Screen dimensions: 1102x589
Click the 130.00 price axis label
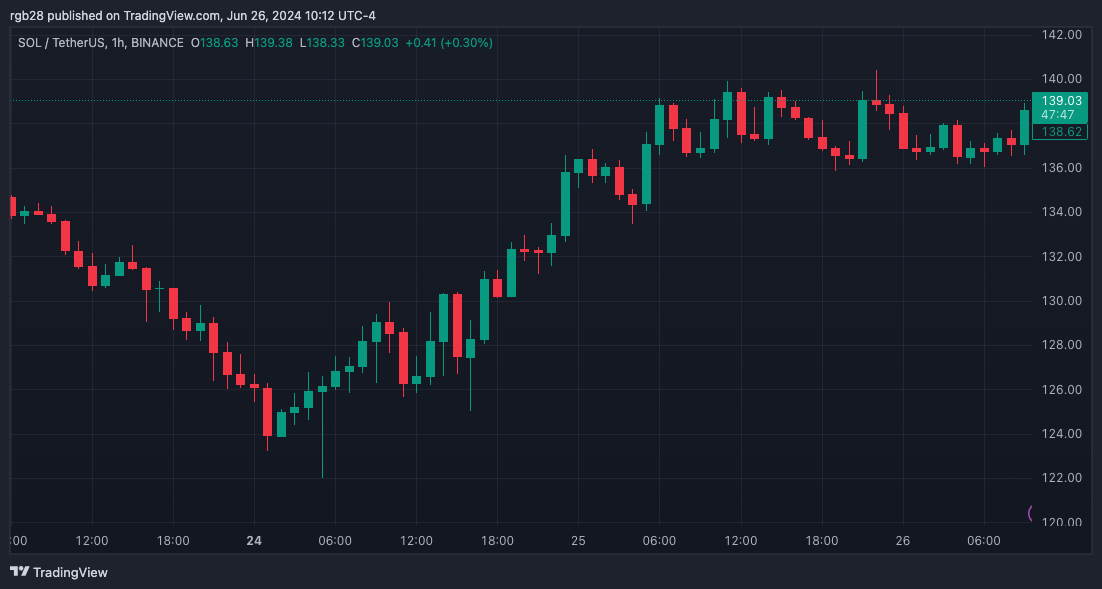coord(1061,301)
